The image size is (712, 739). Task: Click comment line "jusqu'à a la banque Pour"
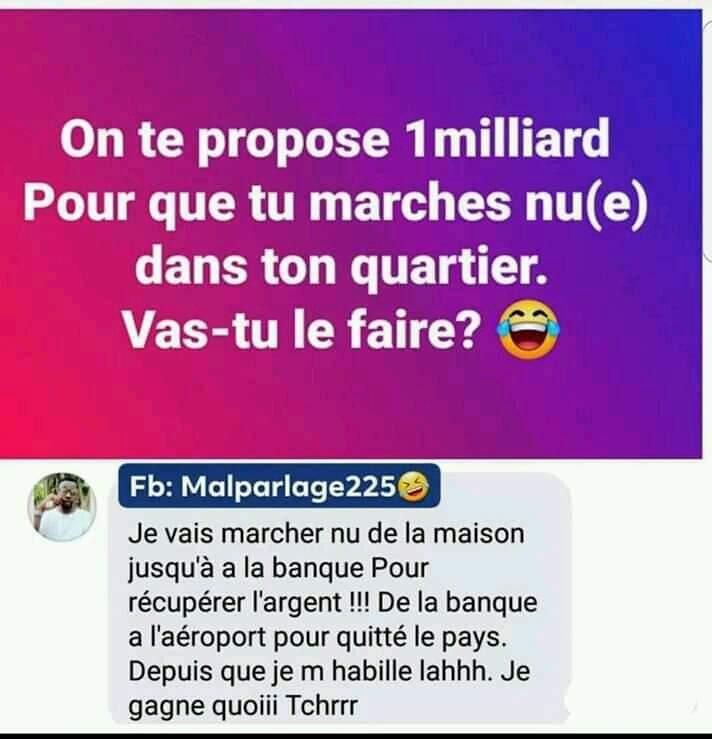click(x=278, y=569)
